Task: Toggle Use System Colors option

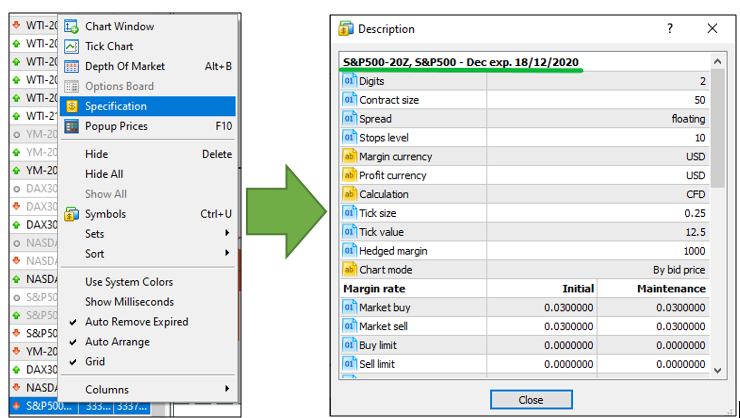Action: 147,282
